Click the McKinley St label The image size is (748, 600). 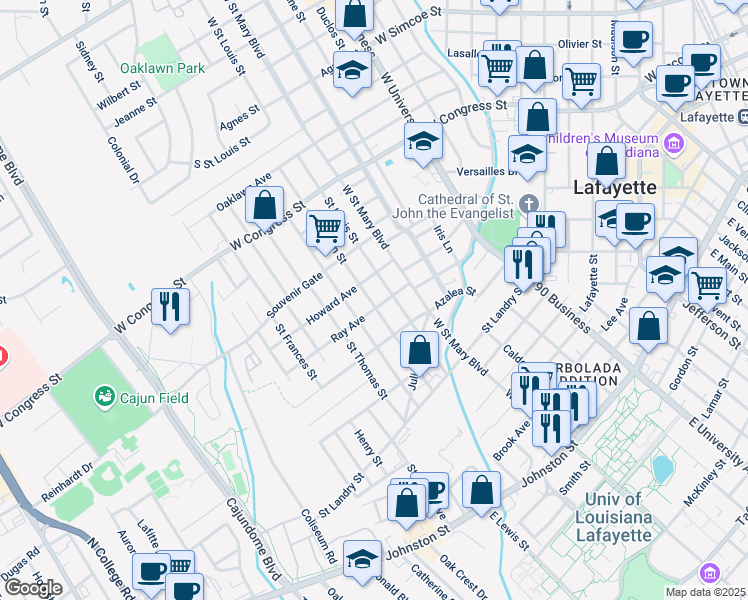(x=705, y=483)
